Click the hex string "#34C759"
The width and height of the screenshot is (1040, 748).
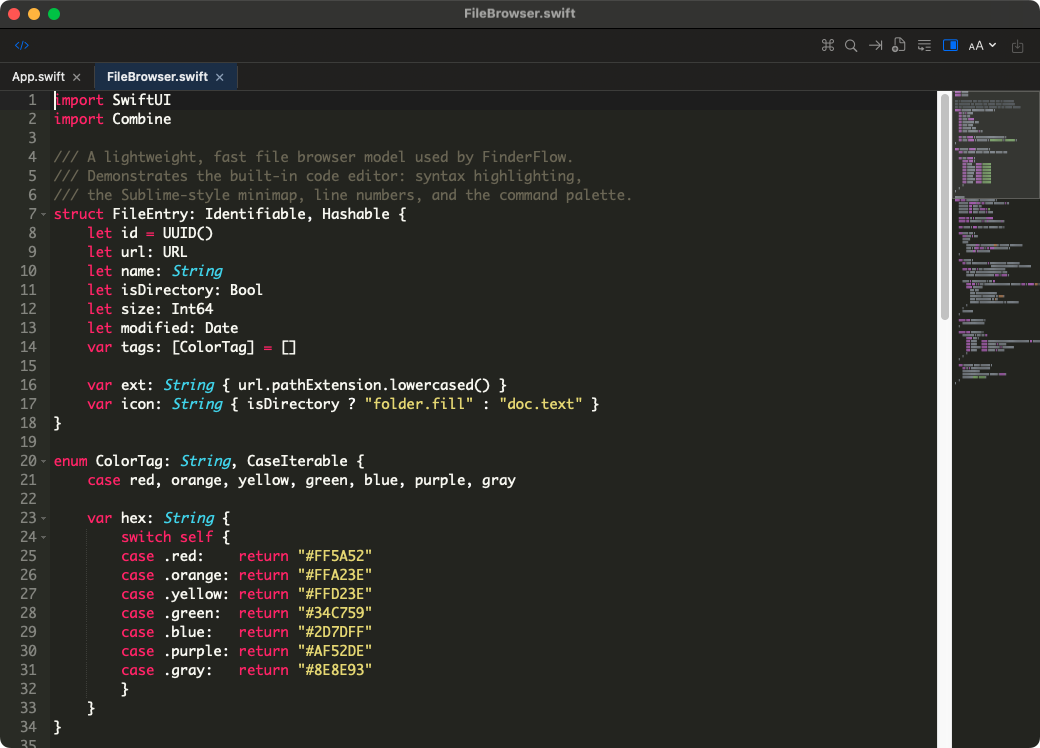[x=335, y=613]
